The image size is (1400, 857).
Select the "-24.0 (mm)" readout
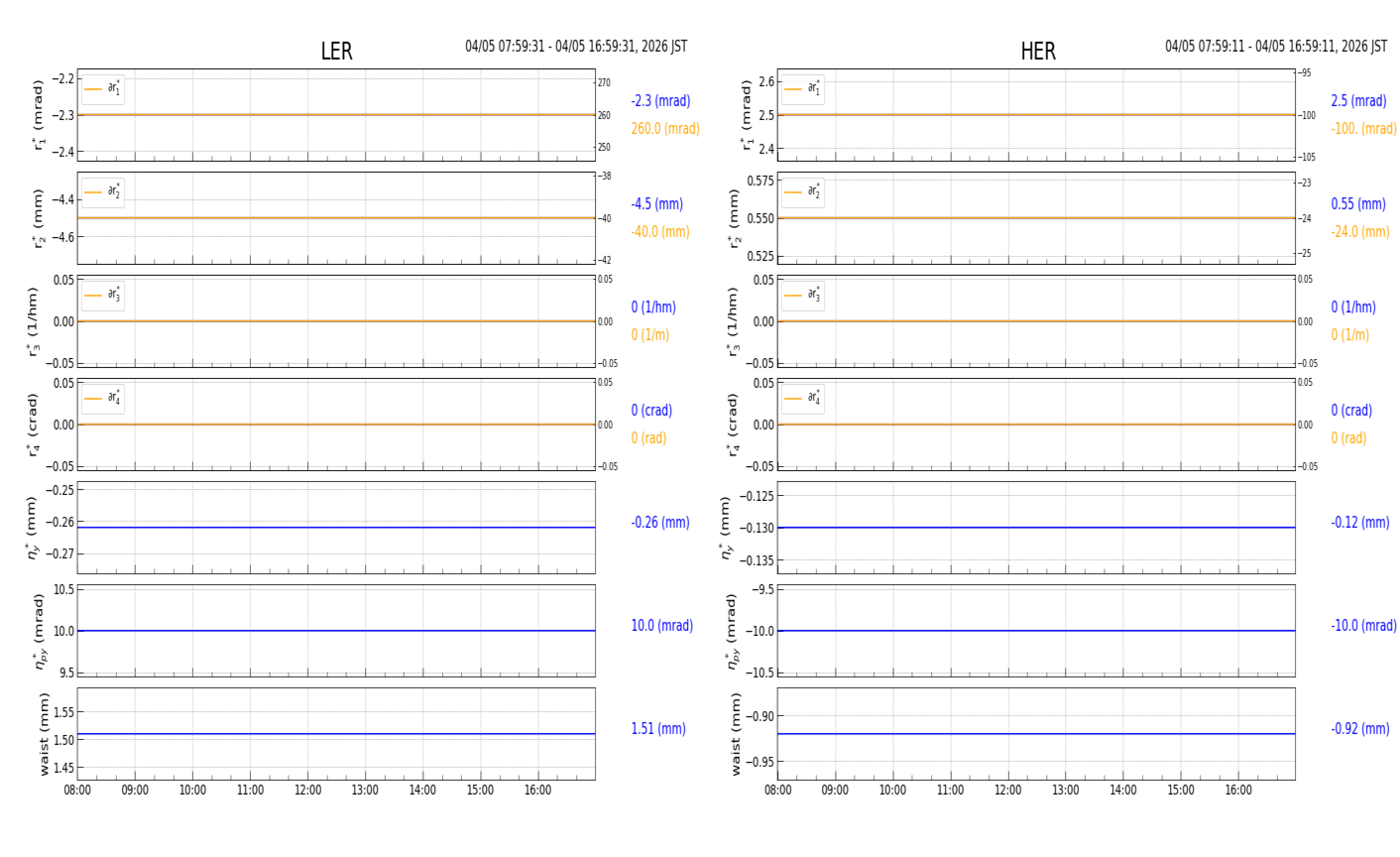[1360, 232]
